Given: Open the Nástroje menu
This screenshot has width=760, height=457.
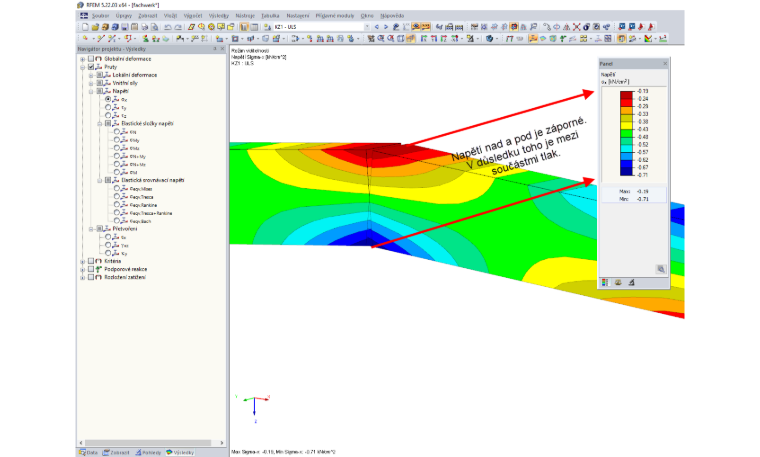Looking at the screenshot, I should click(245, 16).
